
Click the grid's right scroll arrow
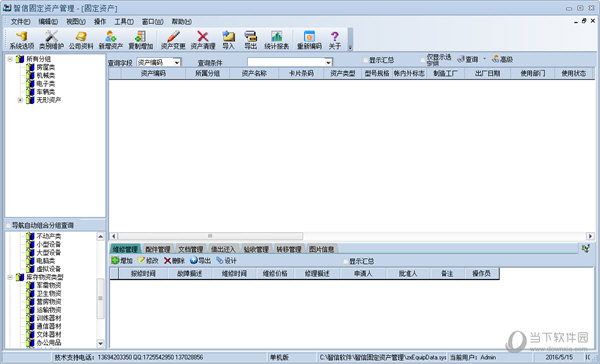tap(590, 236)
